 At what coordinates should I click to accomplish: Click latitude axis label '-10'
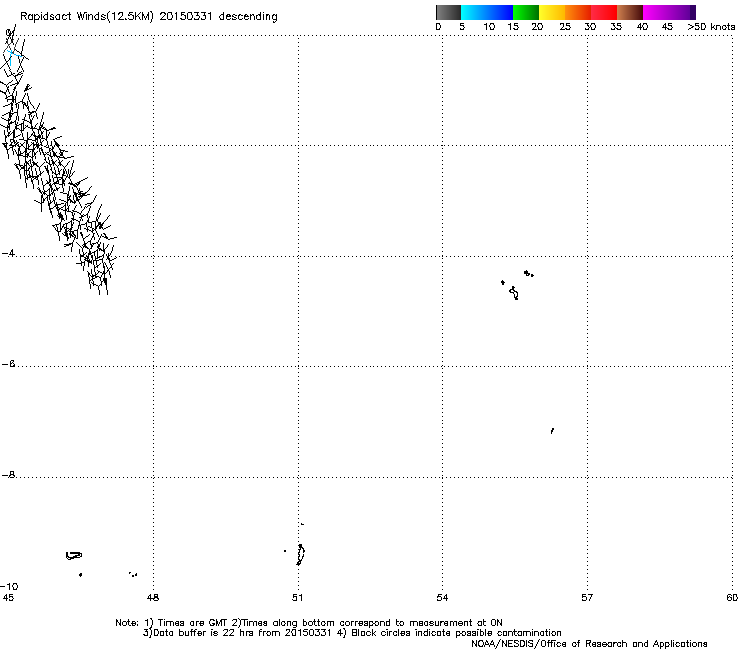pos(9,586)
